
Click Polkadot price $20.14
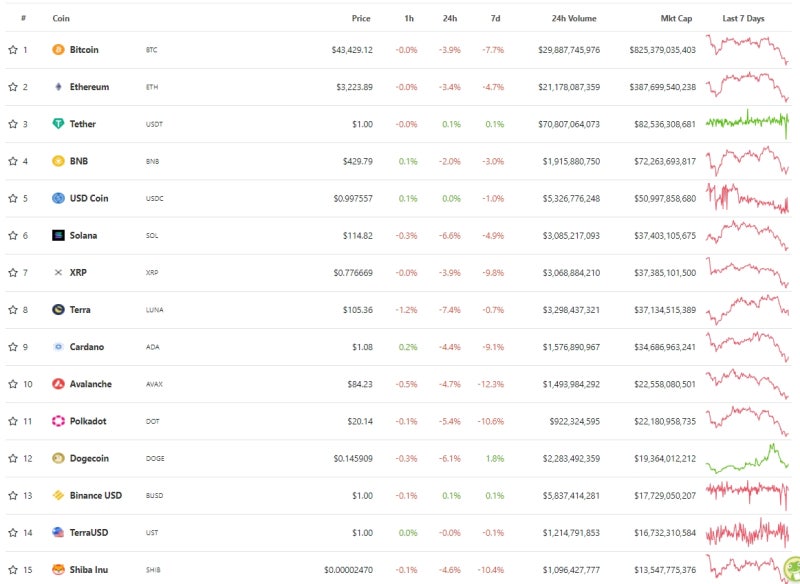click(360, 421)
